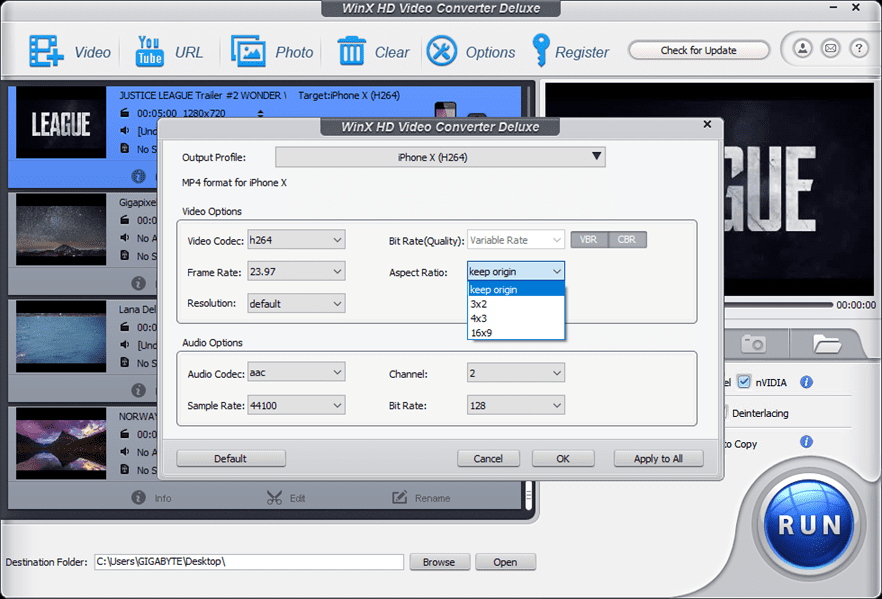Open the YouTube URL downloader
Image resolution: width=882 pixels, height=599 pixels.
(x=149, y=51)
